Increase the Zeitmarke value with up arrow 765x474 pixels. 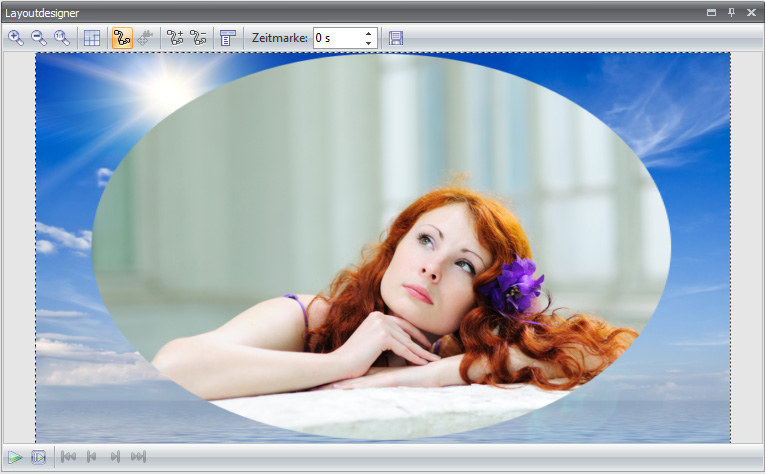click(x=368, y=33)
